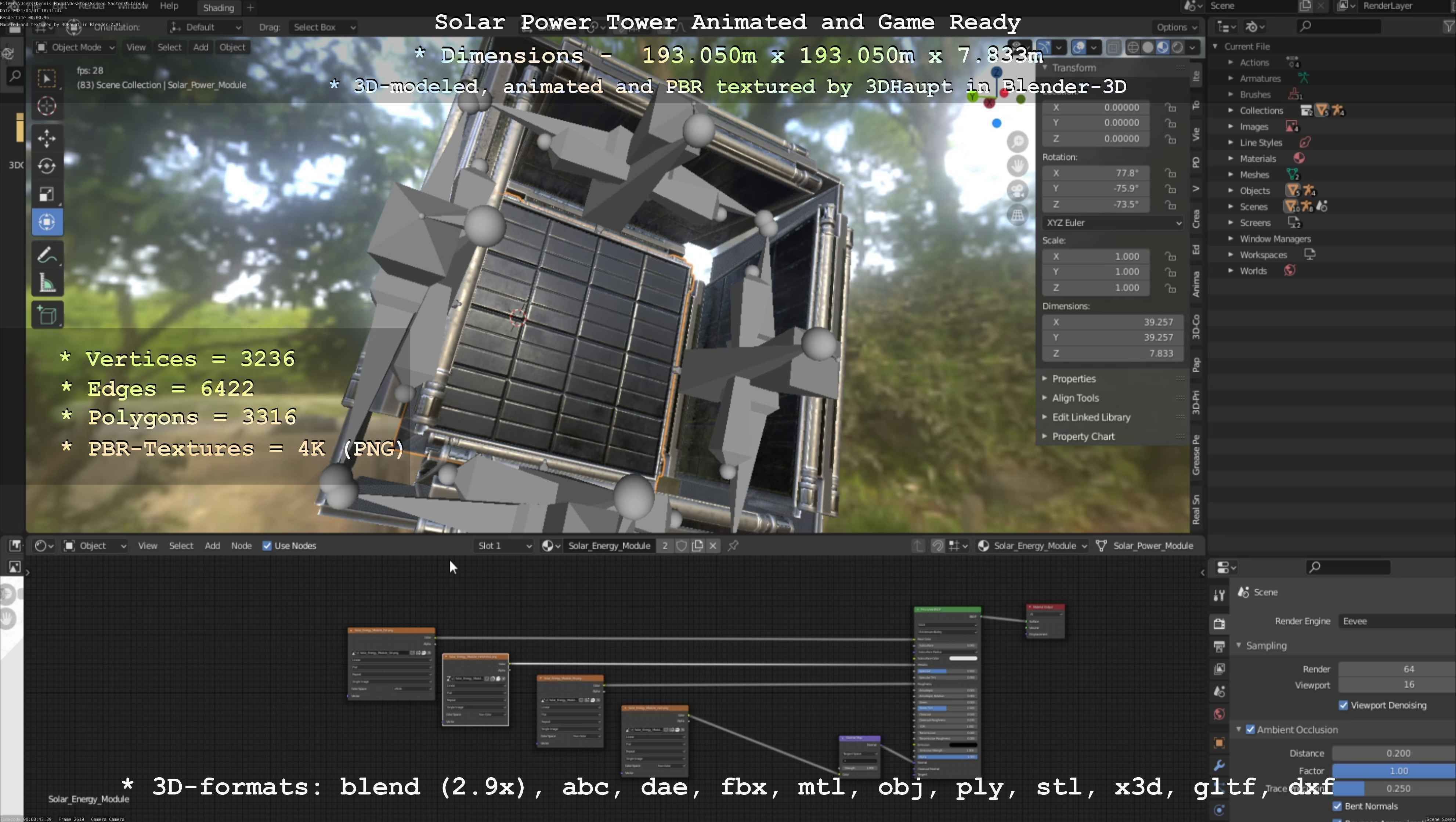Expand the Materials entry in outliner

[1231, 159]
